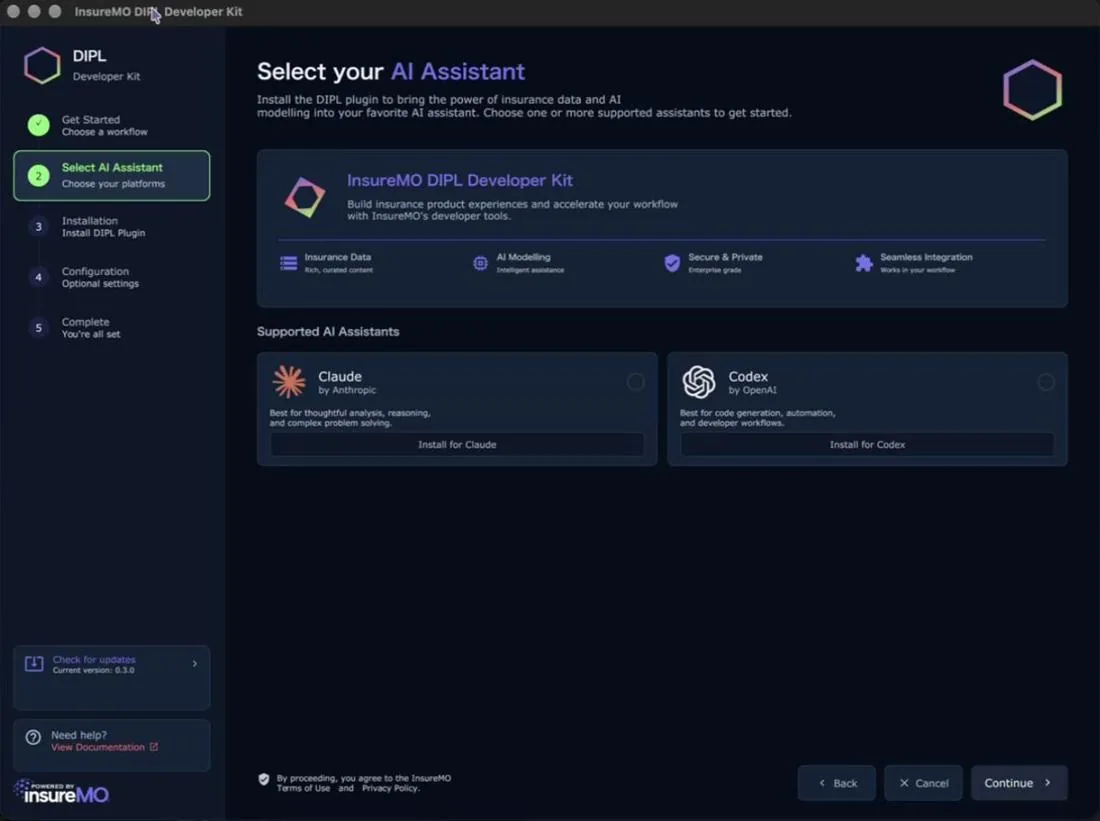
Task: Click "Select your AI Assistant" heading
Action: click(x=391, y=72)
